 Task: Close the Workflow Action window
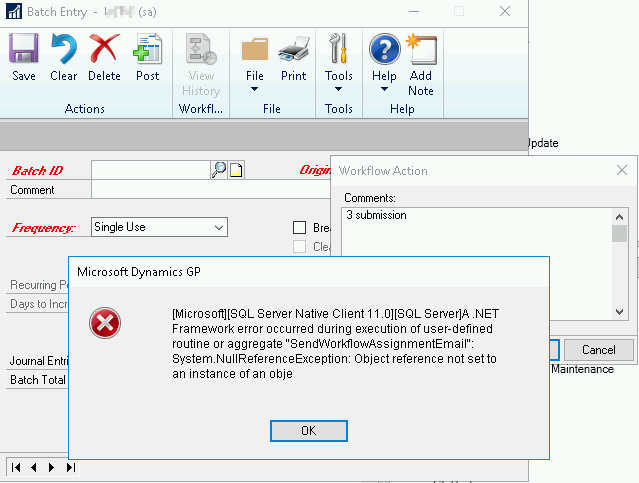[622, 170]
